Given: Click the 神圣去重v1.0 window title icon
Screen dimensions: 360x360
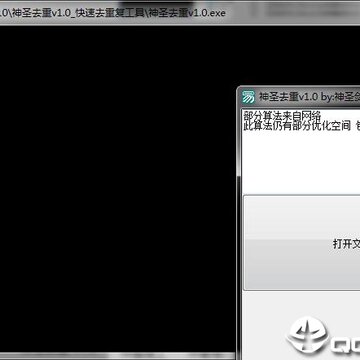Looking at the screenshot, I should pyautogui.click(x=248, y=97).
